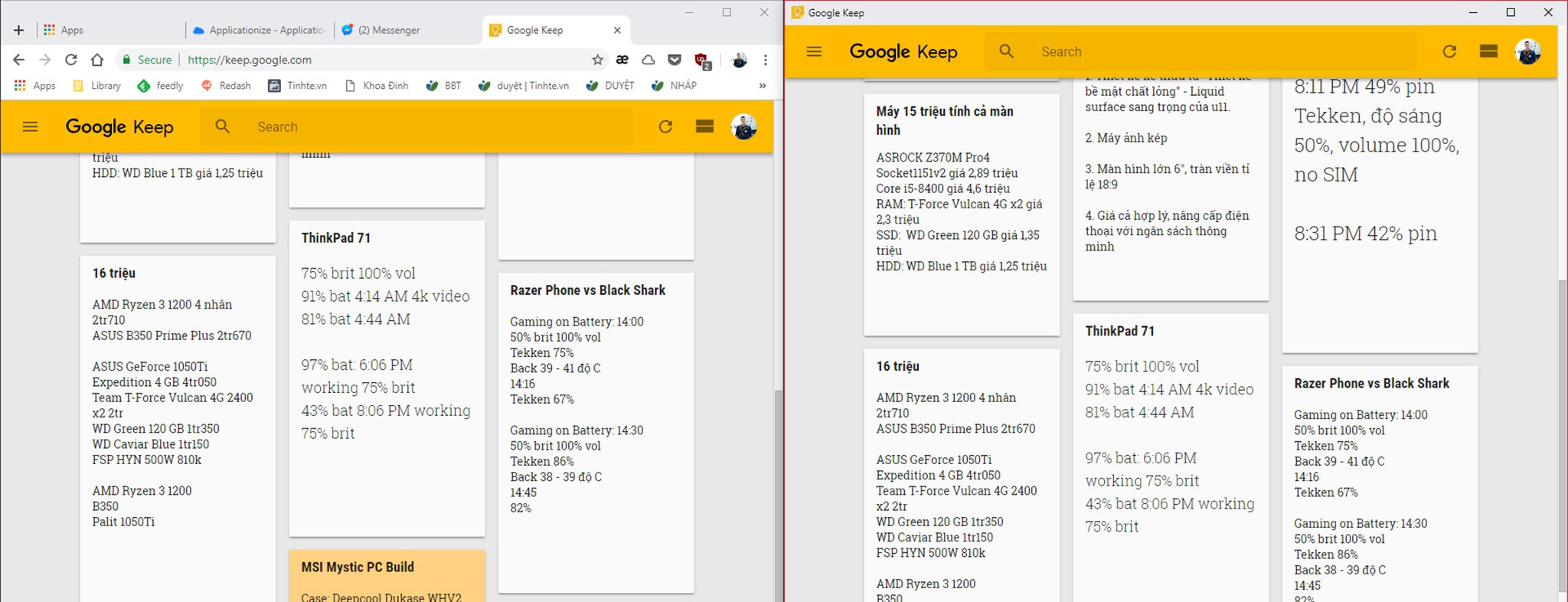1568x602 pixels.
Task: Bookmark this page with the star icon
Action: tap(598, 60)
